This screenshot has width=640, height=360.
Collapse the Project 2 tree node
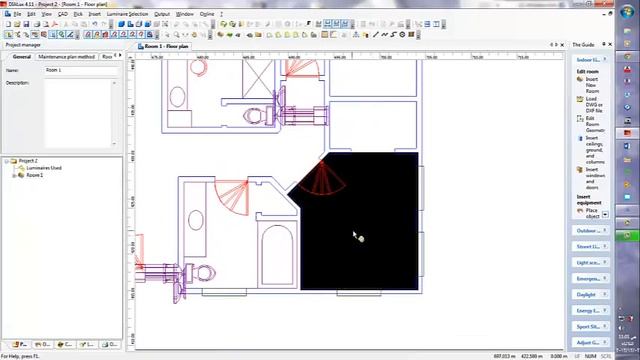click(7, 161)
